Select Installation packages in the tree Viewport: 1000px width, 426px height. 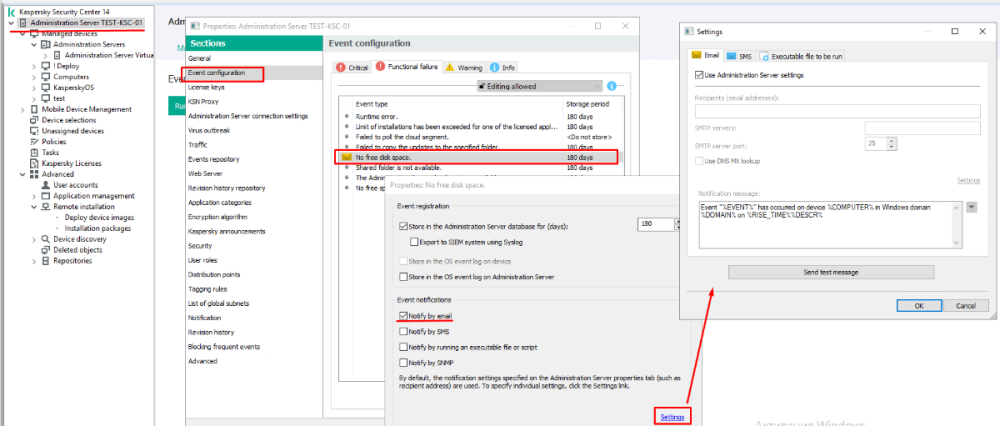click(x=99, y=228)
